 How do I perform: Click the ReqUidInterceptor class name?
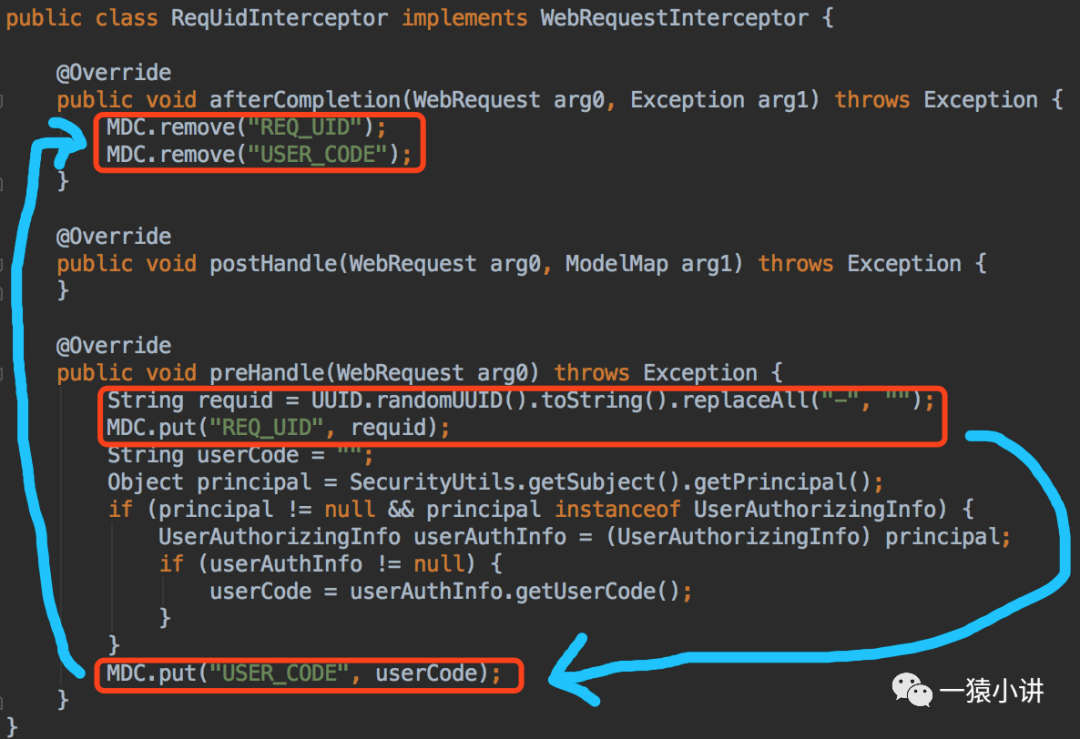click(x=279, y=18)
